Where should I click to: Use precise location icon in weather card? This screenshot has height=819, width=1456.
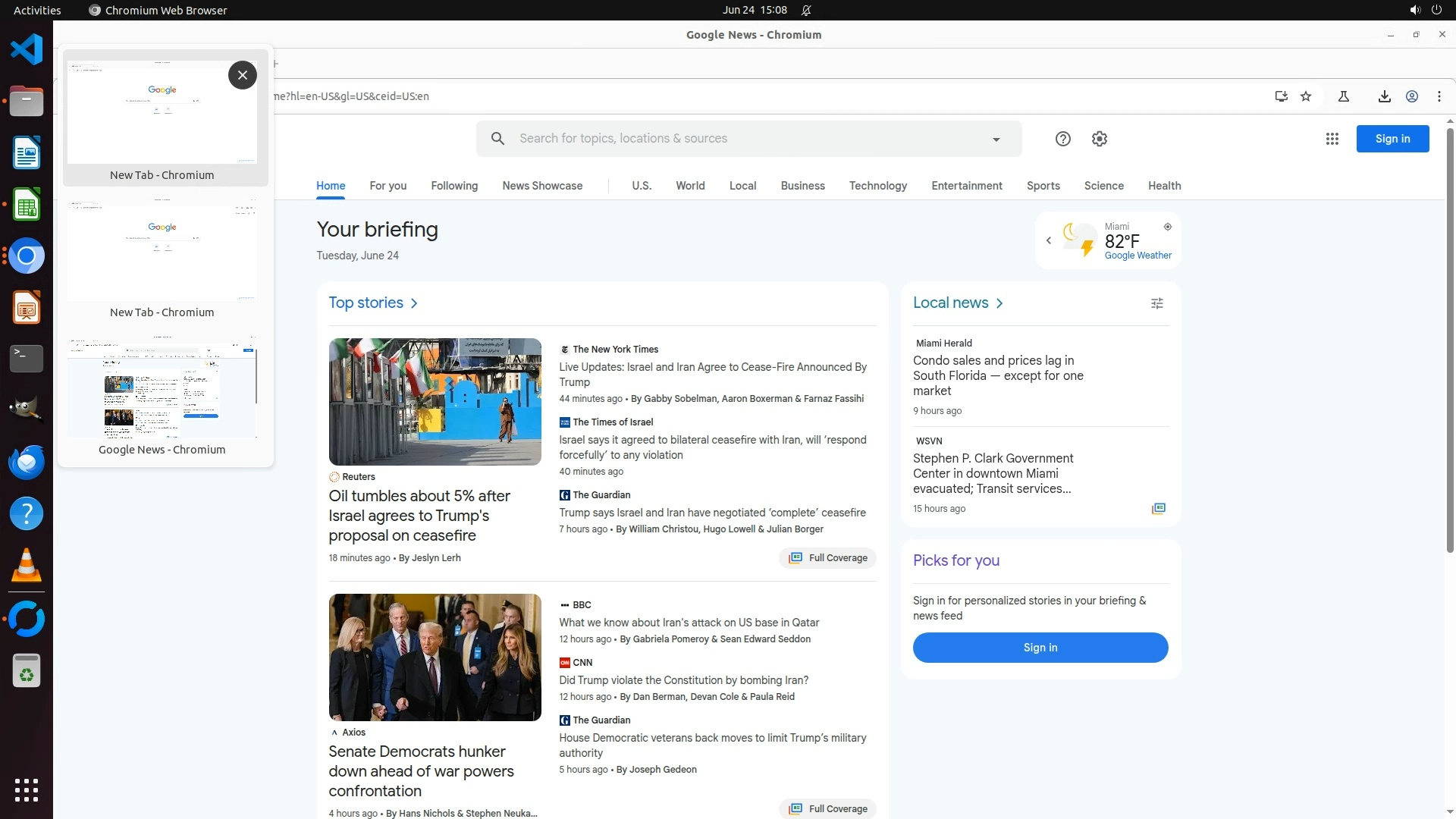click(1167, 227)
